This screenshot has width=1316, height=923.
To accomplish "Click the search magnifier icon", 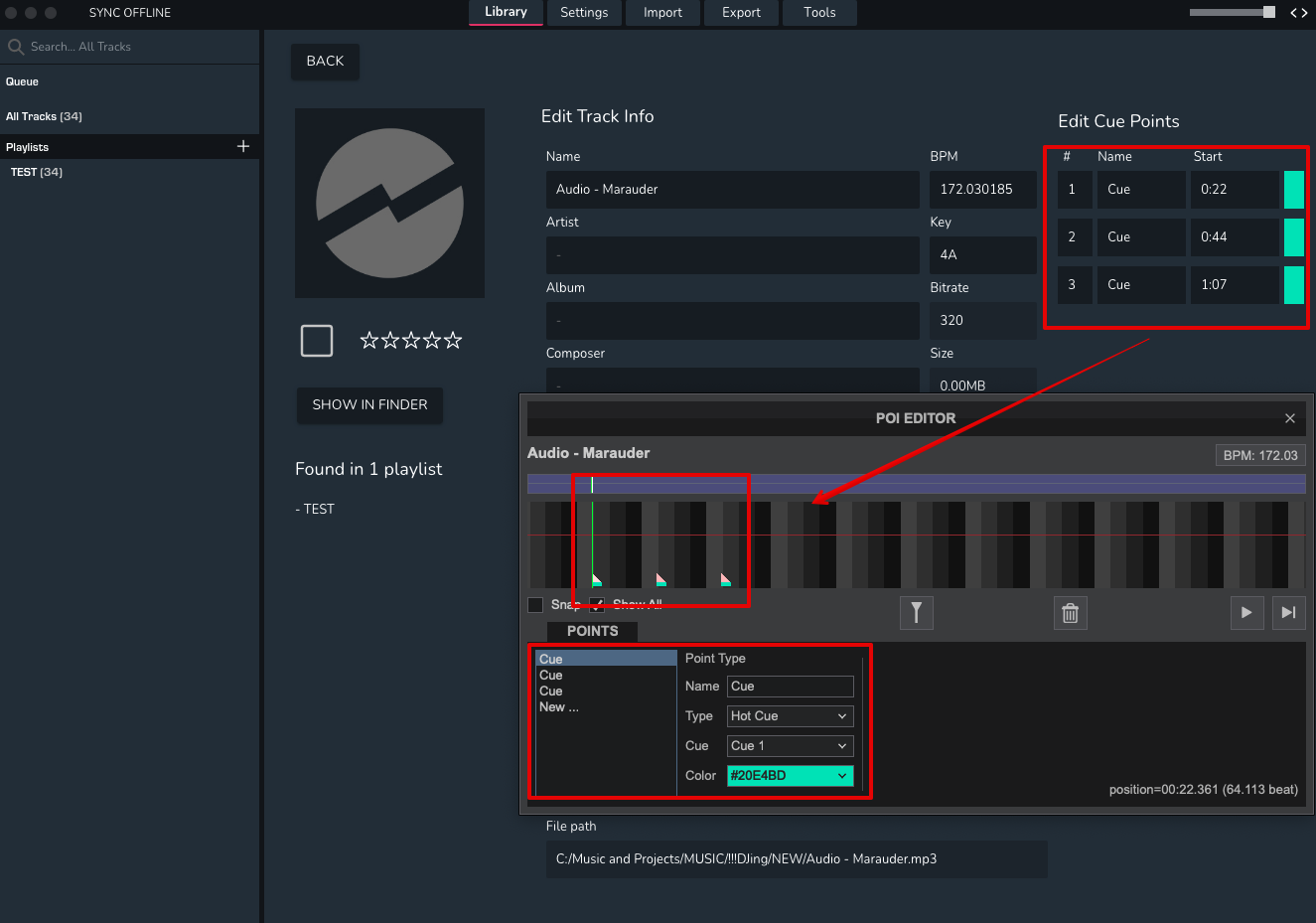I will pos(16,47).
